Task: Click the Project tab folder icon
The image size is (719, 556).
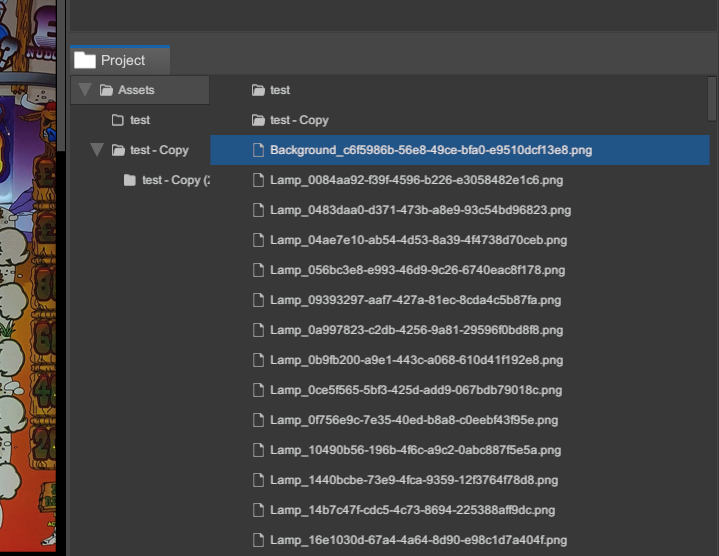Action: pos(85,60)
